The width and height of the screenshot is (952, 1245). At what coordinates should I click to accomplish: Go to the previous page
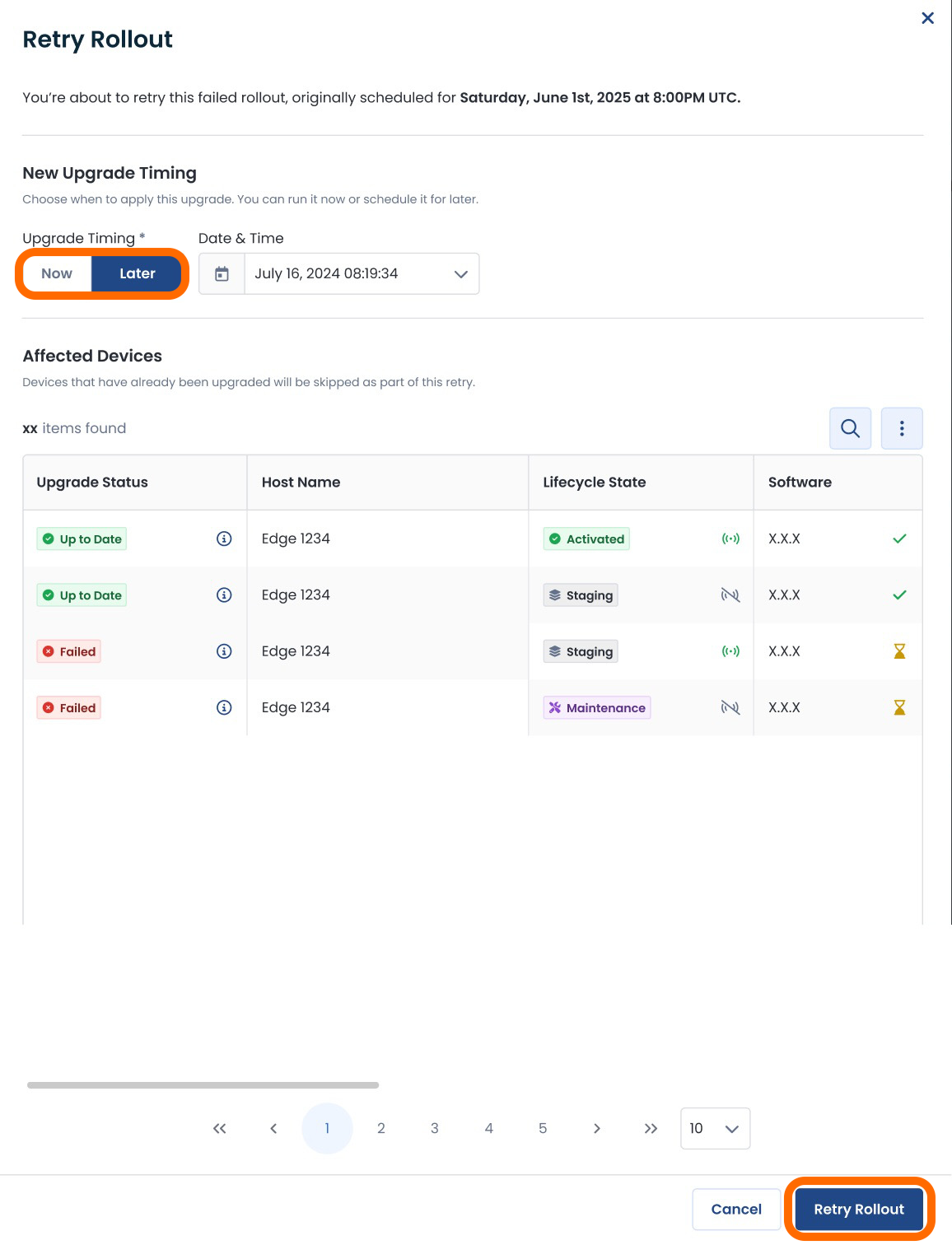tap(273, 1128)
